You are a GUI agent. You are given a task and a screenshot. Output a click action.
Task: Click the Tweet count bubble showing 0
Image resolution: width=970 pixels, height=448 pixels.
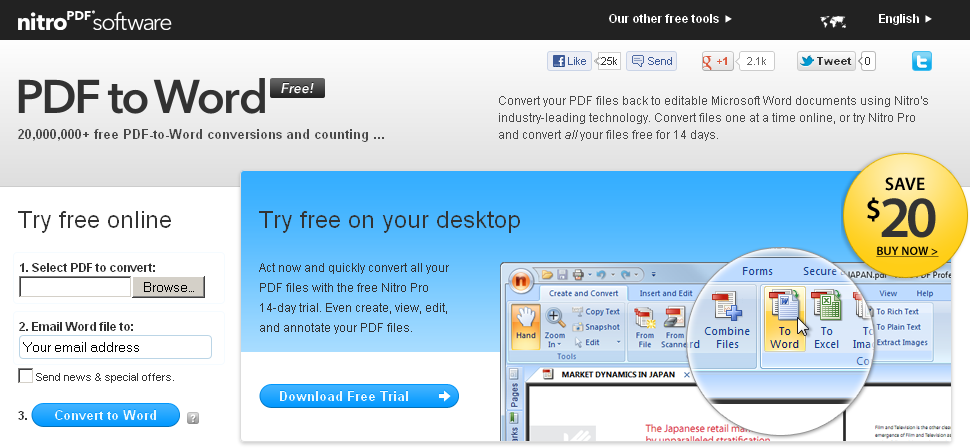[x=867, y=61]
